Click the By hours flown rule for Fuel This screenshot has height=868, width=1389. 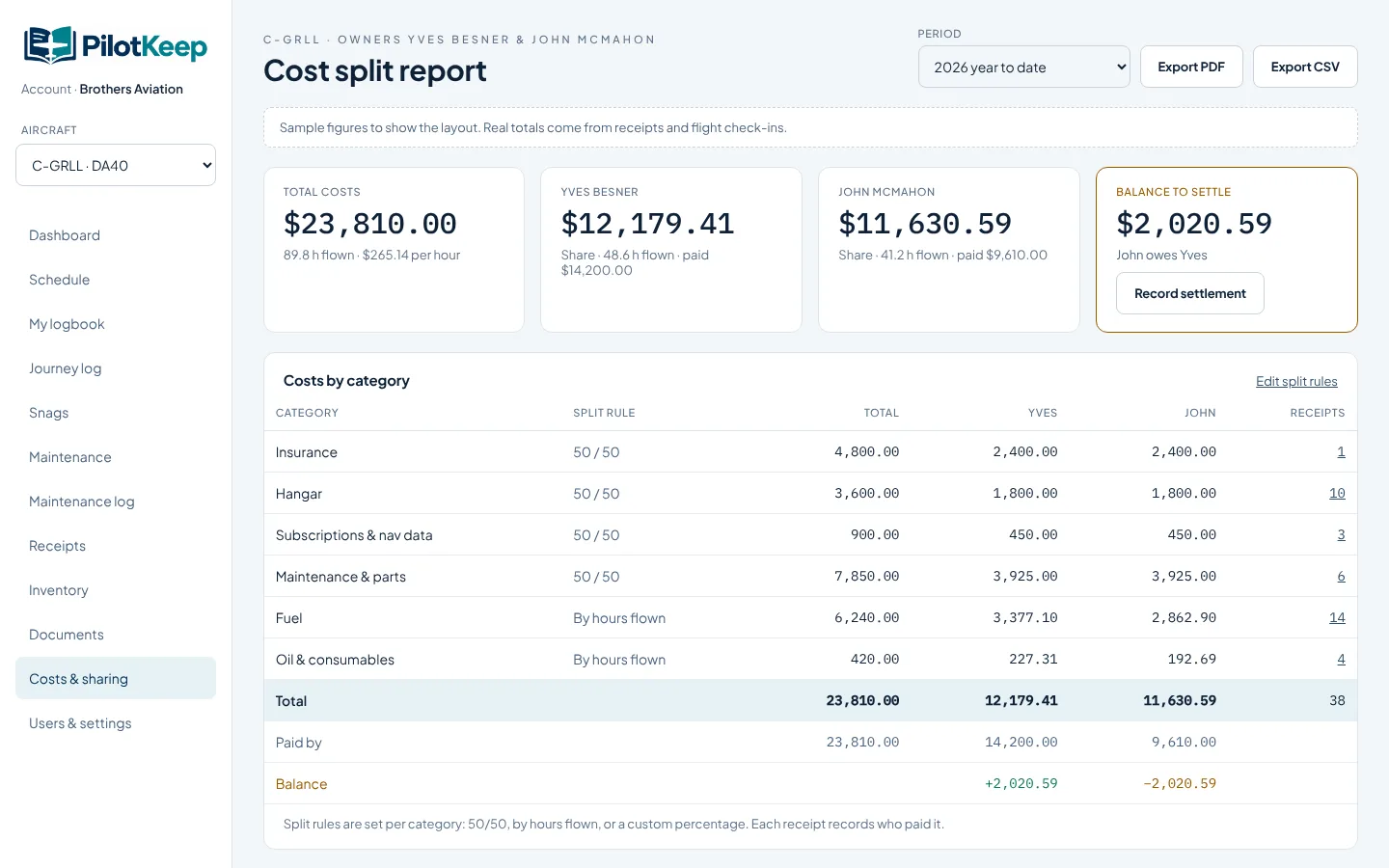point(619,618)
